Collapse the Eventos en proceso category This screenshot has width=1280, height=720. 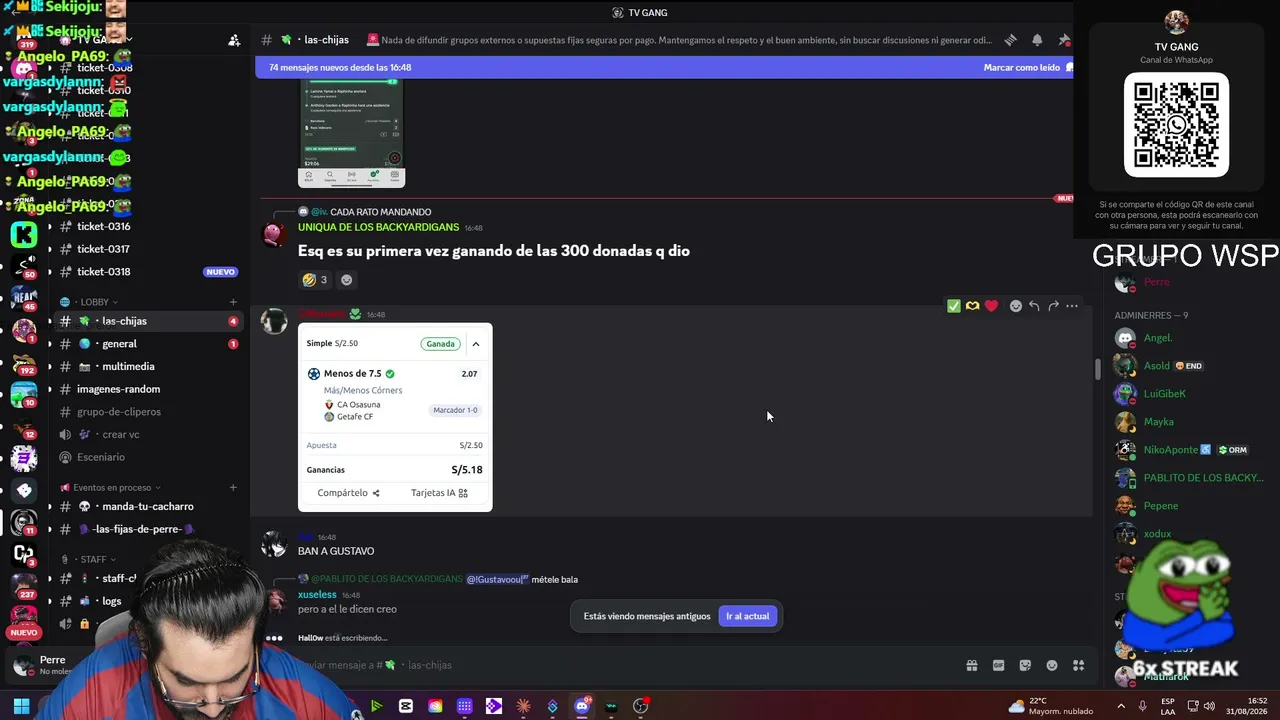click(112, 488)
